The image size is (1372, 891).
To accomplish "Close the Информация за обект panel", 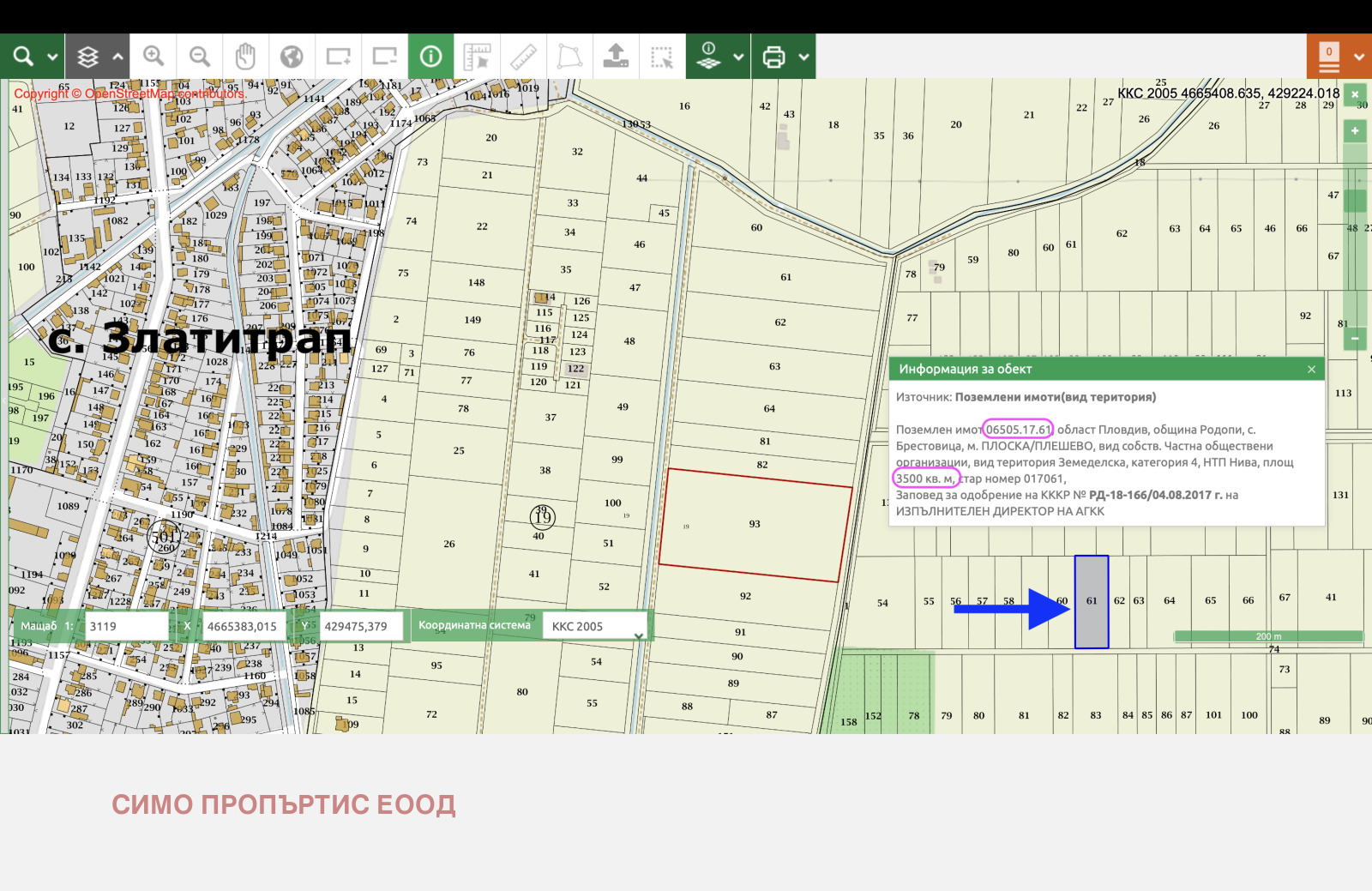I will coord(1311,370).
